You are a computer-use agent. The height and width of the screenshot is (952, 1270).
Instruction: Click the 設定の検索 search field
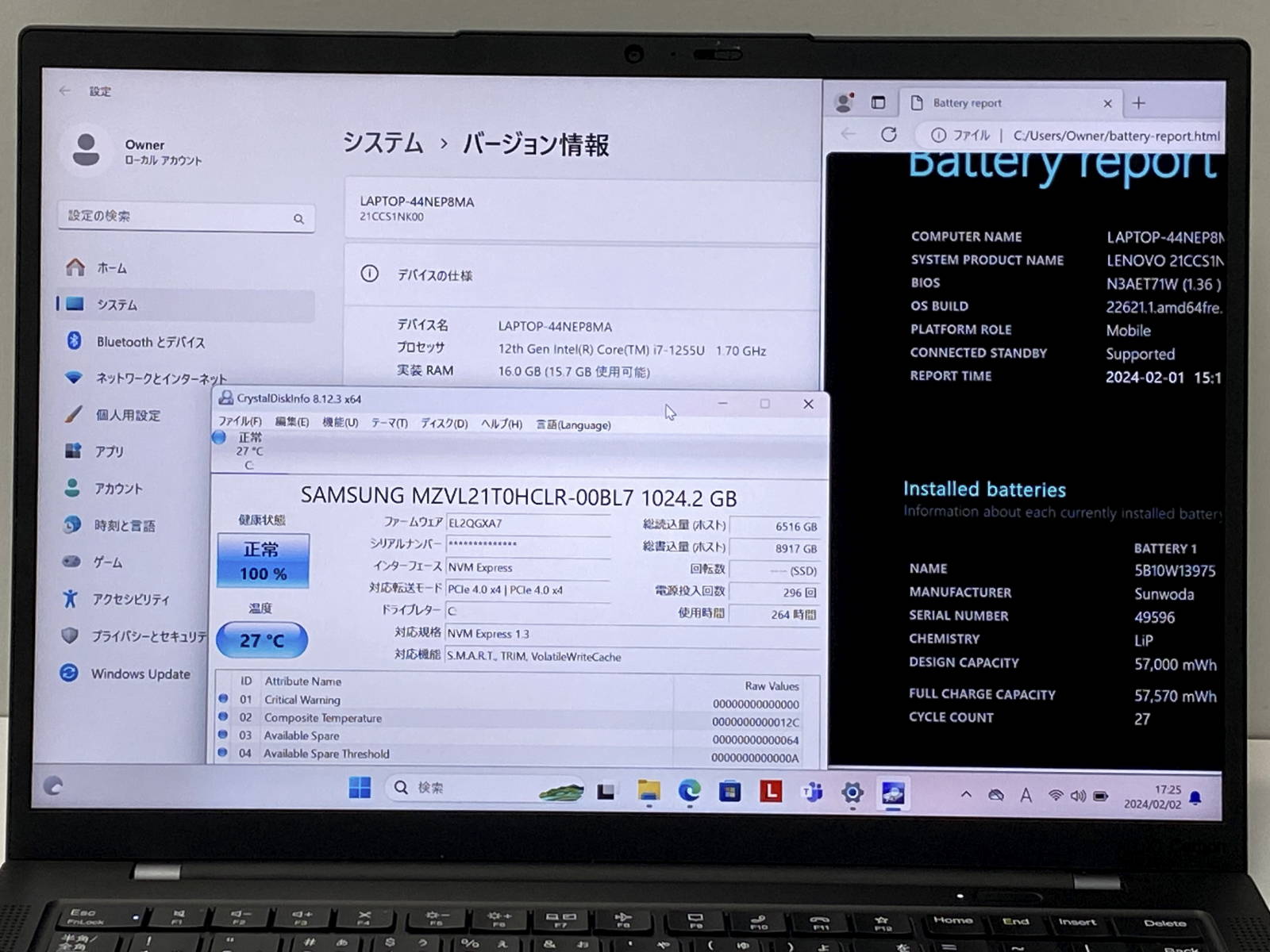(x=186, y=217)
